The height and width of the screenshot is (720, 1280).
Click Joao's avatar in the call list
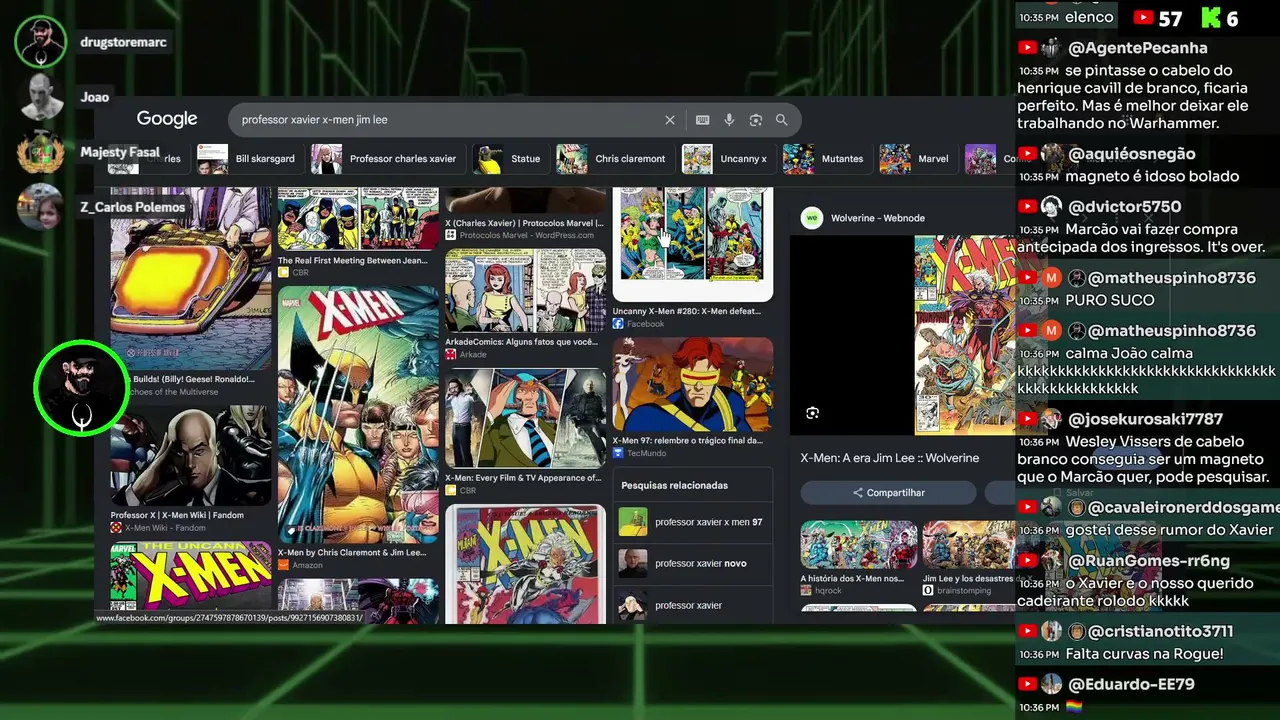click(x=41, y=97)
